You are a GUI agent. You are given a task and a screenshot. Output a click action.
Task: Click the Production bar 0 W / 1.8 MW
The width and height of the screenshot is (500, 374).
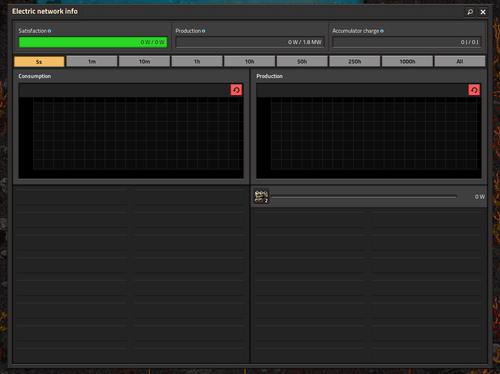[x=250, y=42]
